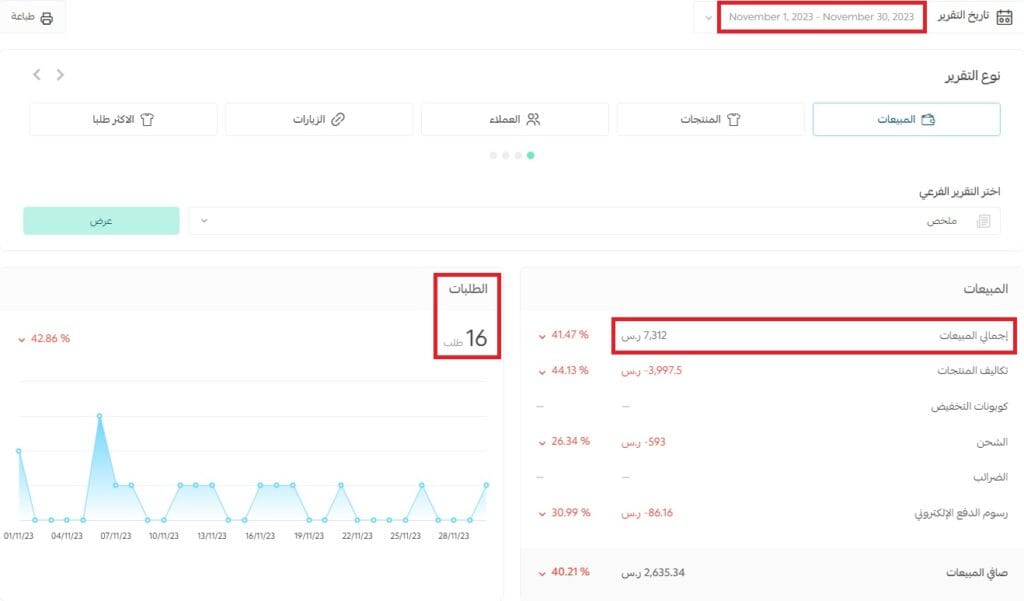Click the people icon on العملاء tab
Image resolution: width=1024 pixels, height=601 pixels.
coord(534,119)
